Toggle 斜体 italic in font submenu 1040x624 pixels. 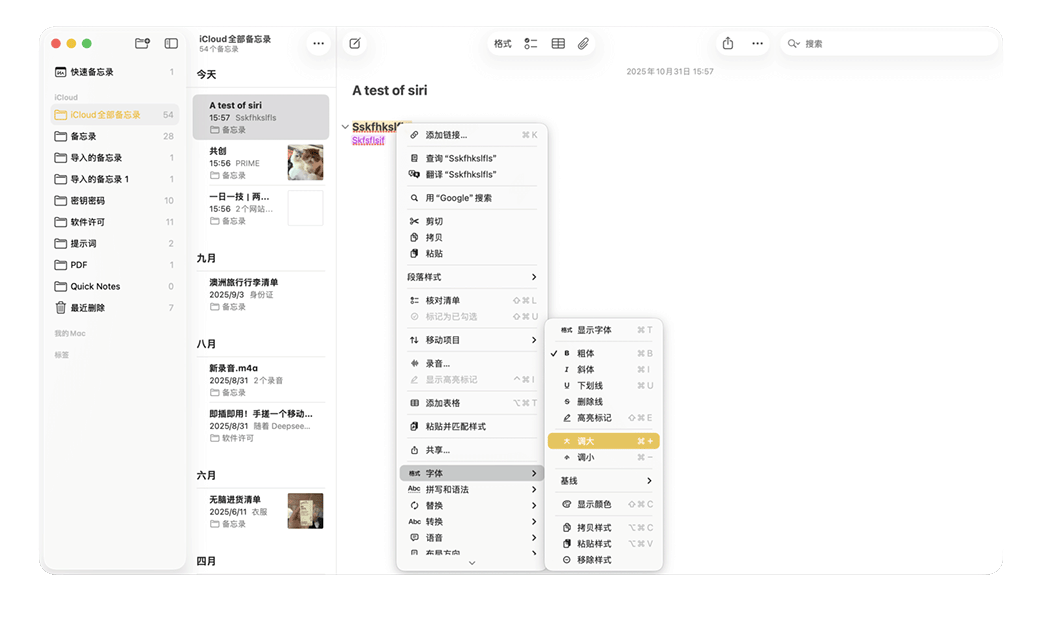click(585, 370)
